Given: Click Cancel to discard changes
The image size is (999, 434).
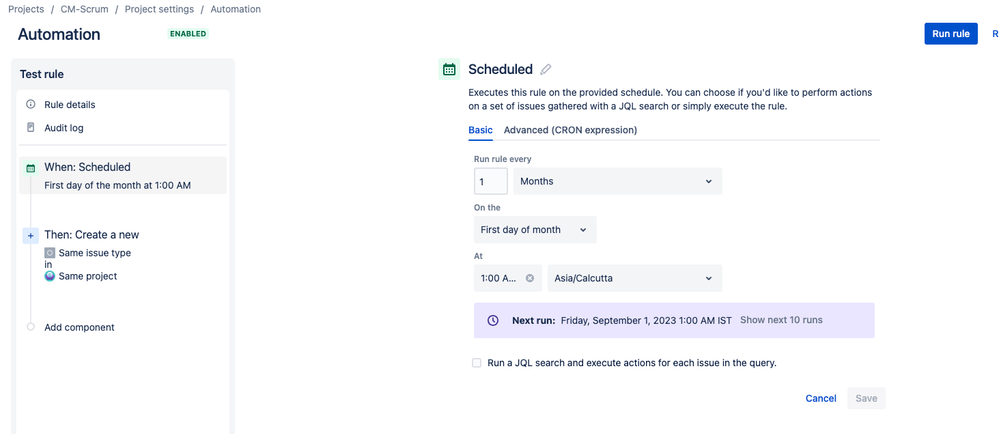Looking at the screenshot, I should [821, 398].
